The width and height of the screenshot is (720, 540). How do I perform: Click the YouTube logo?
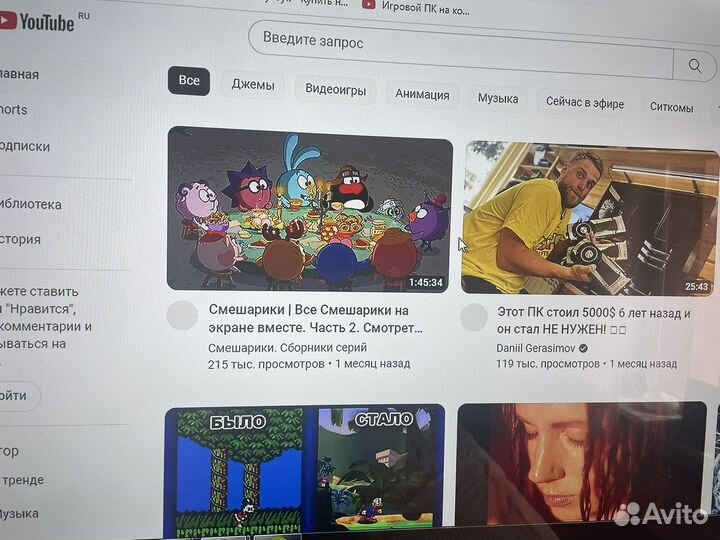coord(40,20)
